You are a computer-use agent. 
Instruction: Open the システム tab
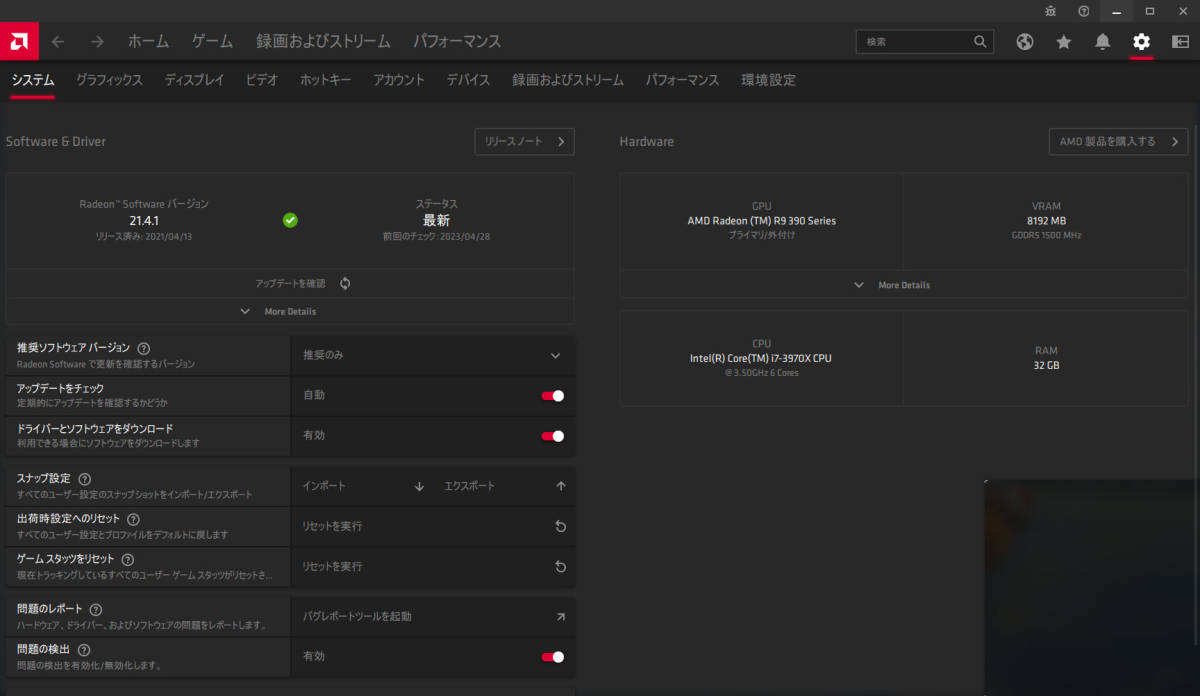33,80
